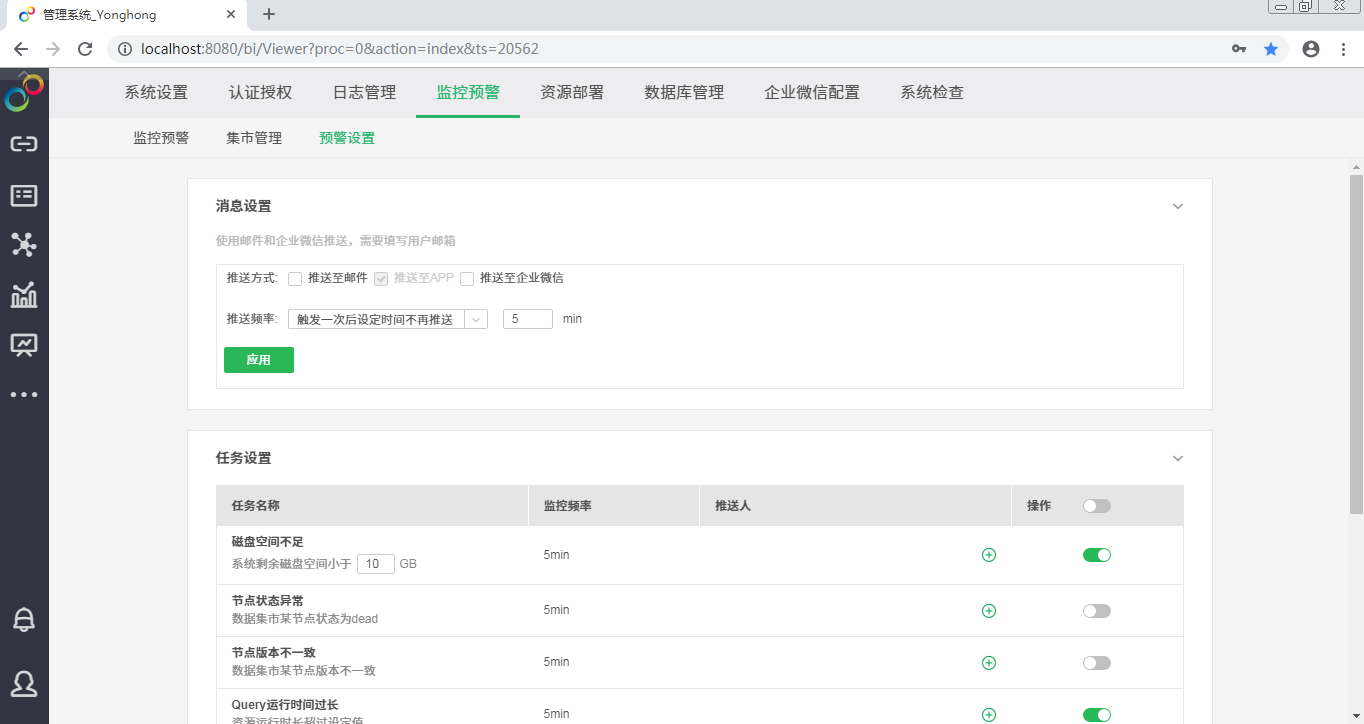Collapse the 任务设置 section

[1178, 459]
